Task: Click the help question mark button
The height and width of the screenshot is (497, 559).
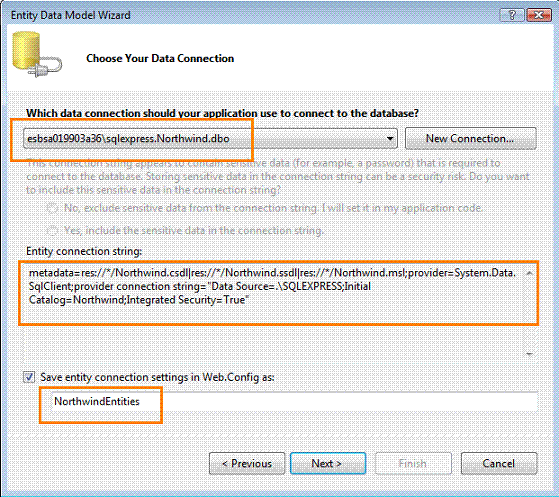Action: point(512,15)
